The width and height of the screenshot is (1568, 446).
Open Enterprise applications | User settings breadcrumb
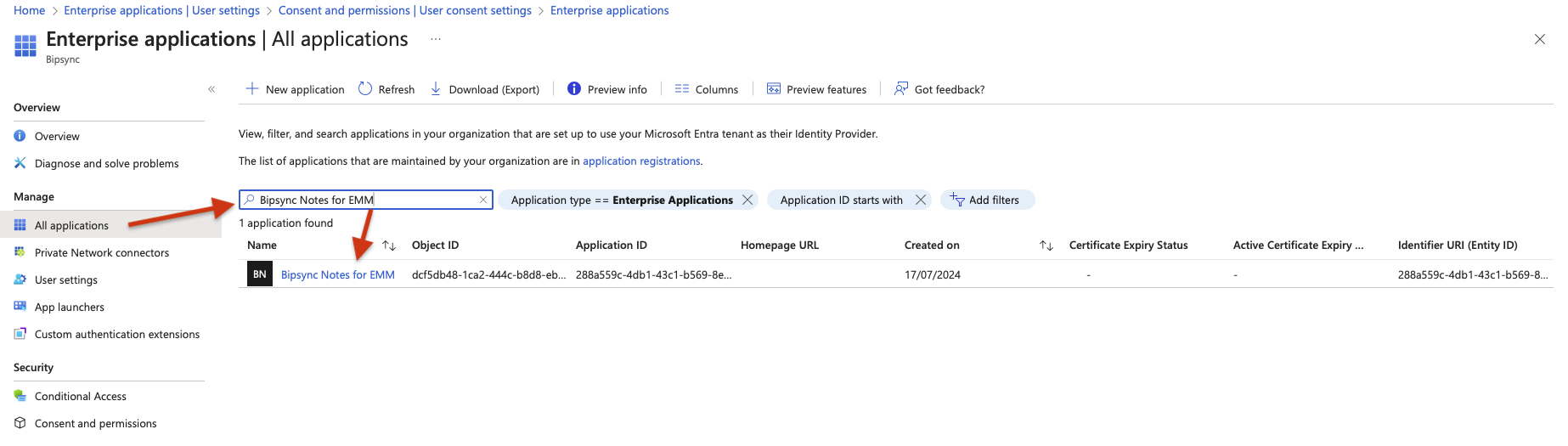click(162, 10)
